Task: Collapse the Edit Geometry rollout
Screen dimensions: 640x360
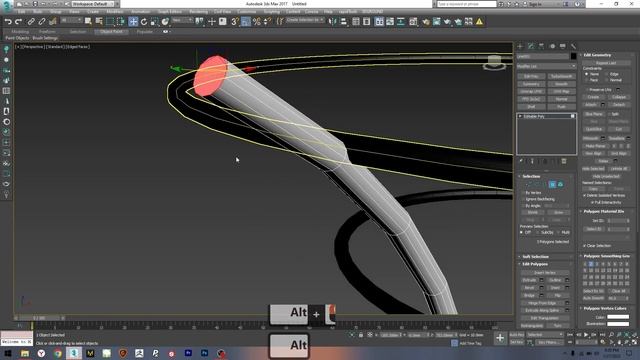Action: pos(597,55)
